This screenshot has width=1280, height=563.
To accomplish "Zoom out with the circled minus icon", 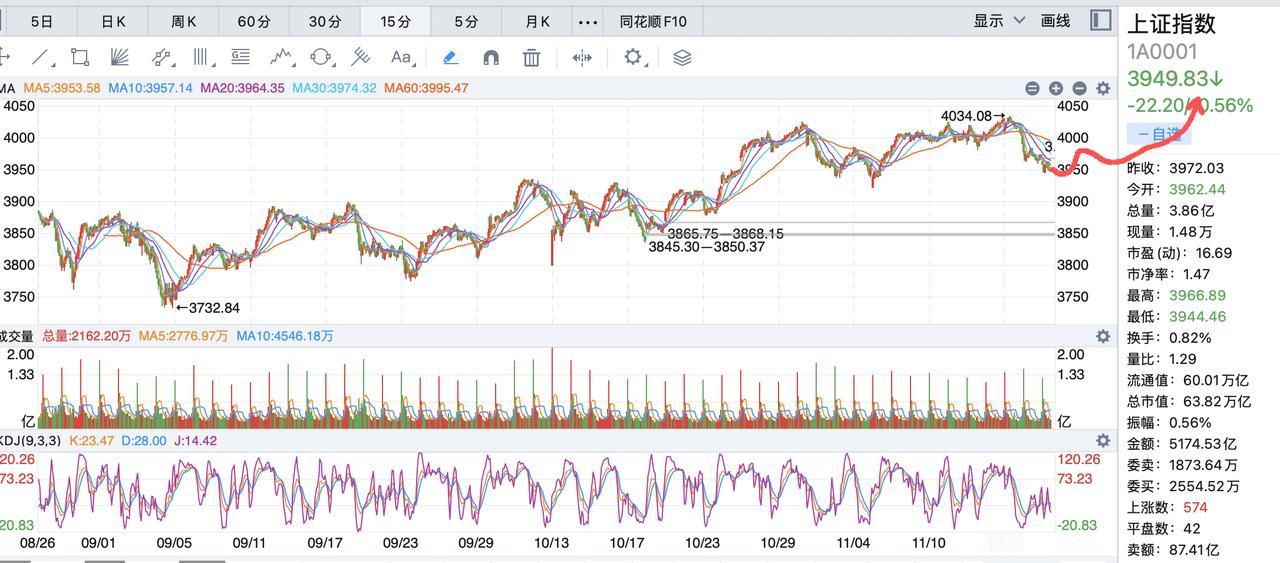I will coord(1079,88).
